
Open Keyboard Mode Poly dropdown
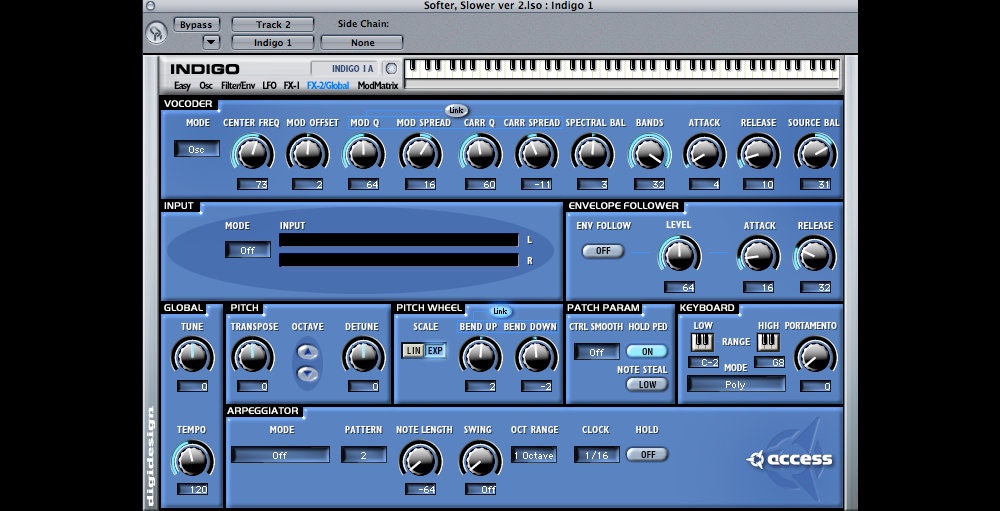735,384
